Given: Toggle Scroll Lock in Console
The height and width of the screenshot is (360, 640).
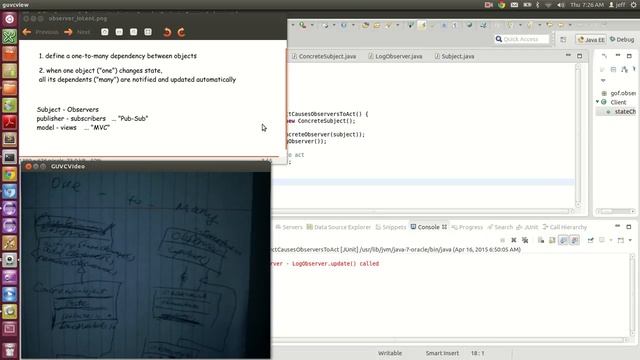Looking at the screenshot, I should click(552, 240).
